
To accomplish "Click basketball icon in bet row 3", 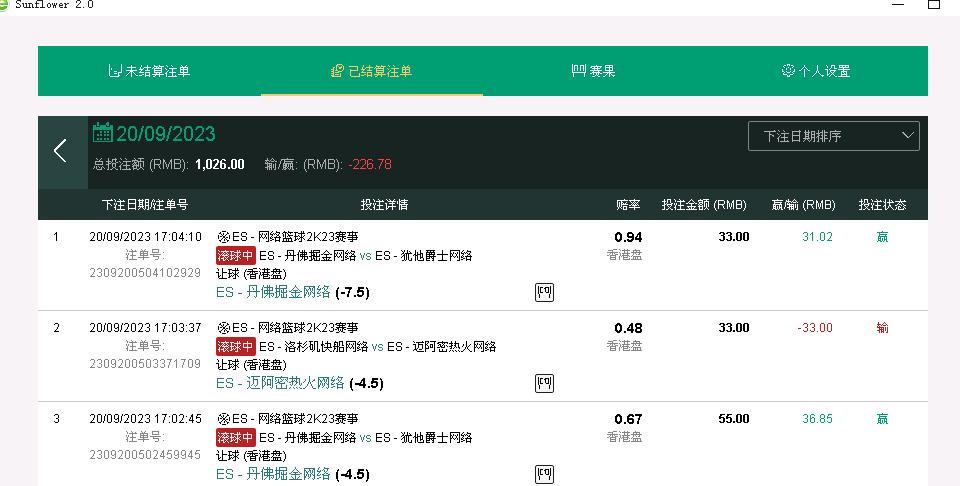I will click(223, 419).
